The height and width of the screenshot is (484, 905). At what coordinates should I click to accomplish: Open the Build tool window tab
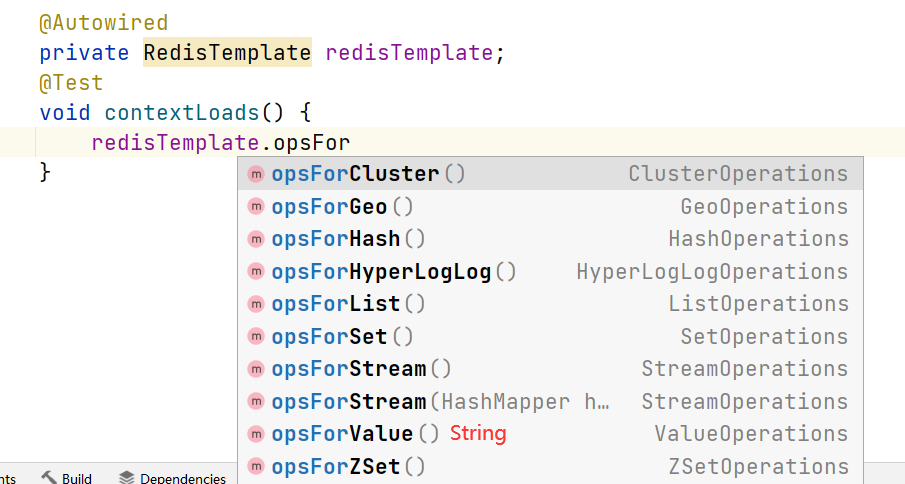[x=76, y=478]
